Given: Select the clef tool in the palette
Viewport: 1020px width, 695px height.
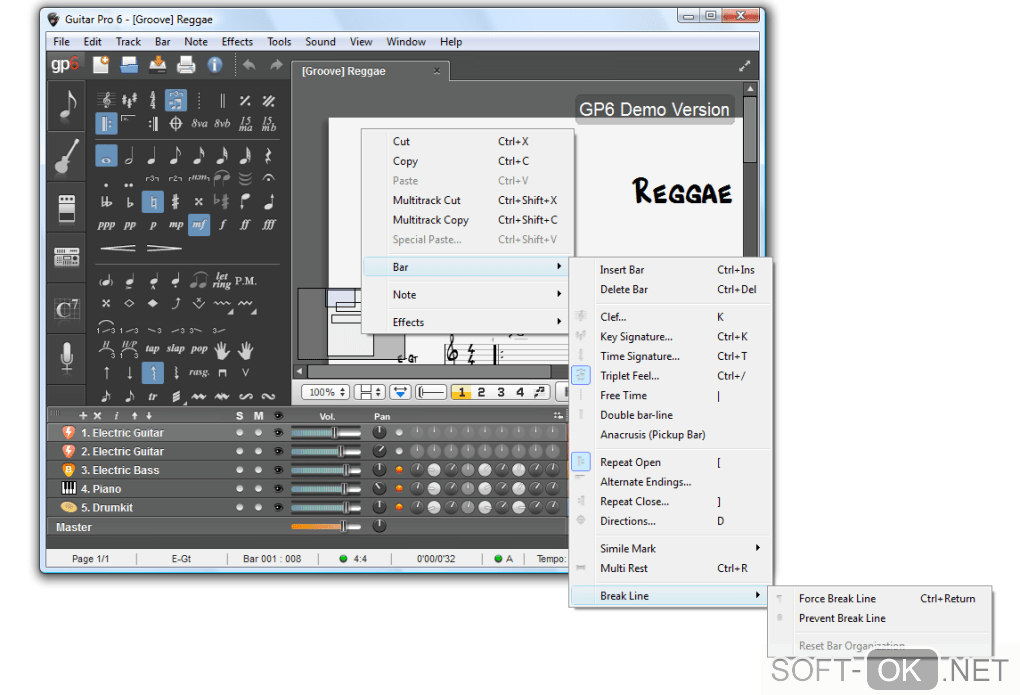Looking at the screenshot, I should tap(106, 100).
